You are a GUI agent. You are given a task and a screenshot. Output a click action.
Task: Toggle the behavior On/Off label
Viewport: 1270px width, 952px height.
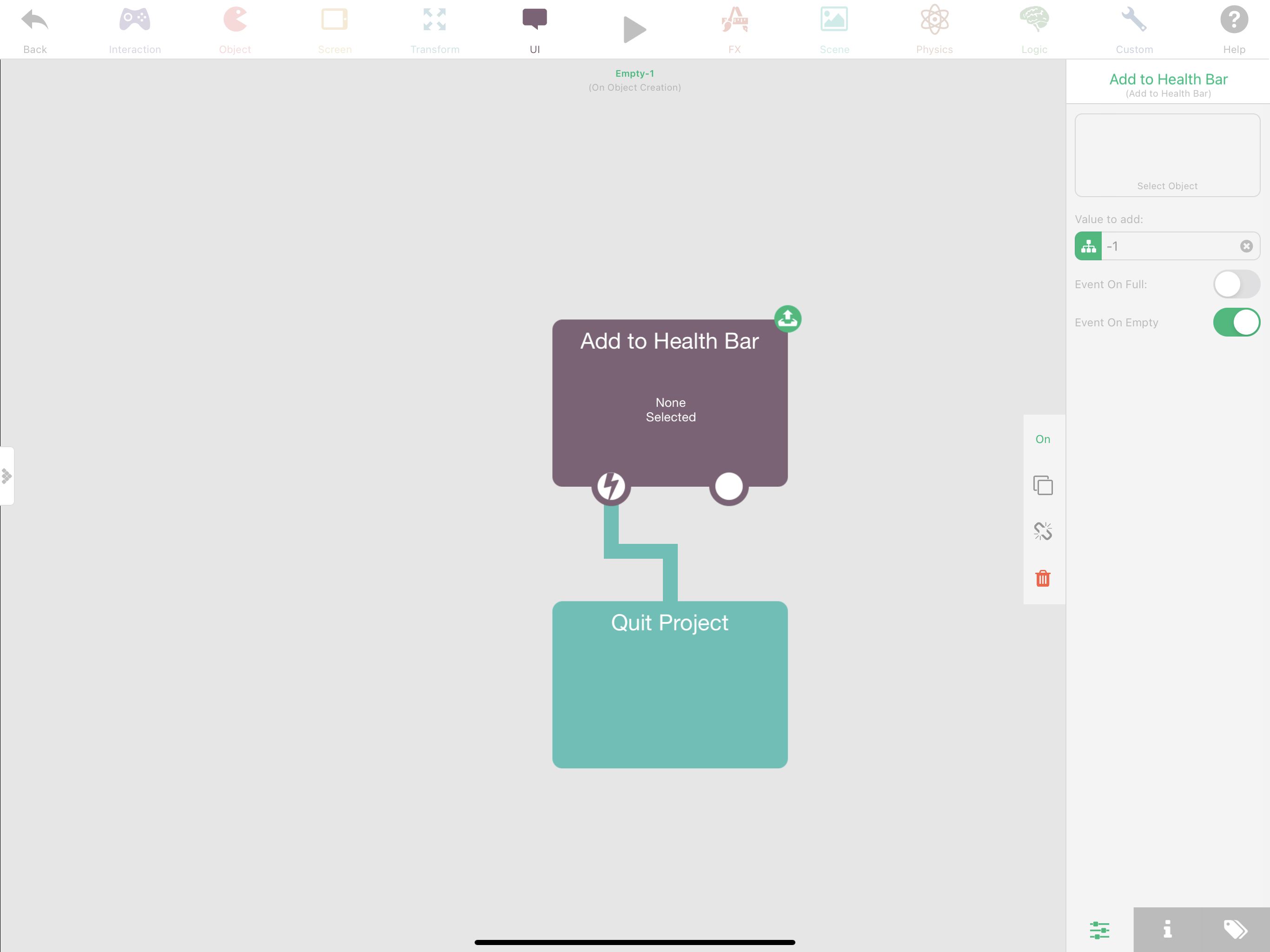point(1043,439)
